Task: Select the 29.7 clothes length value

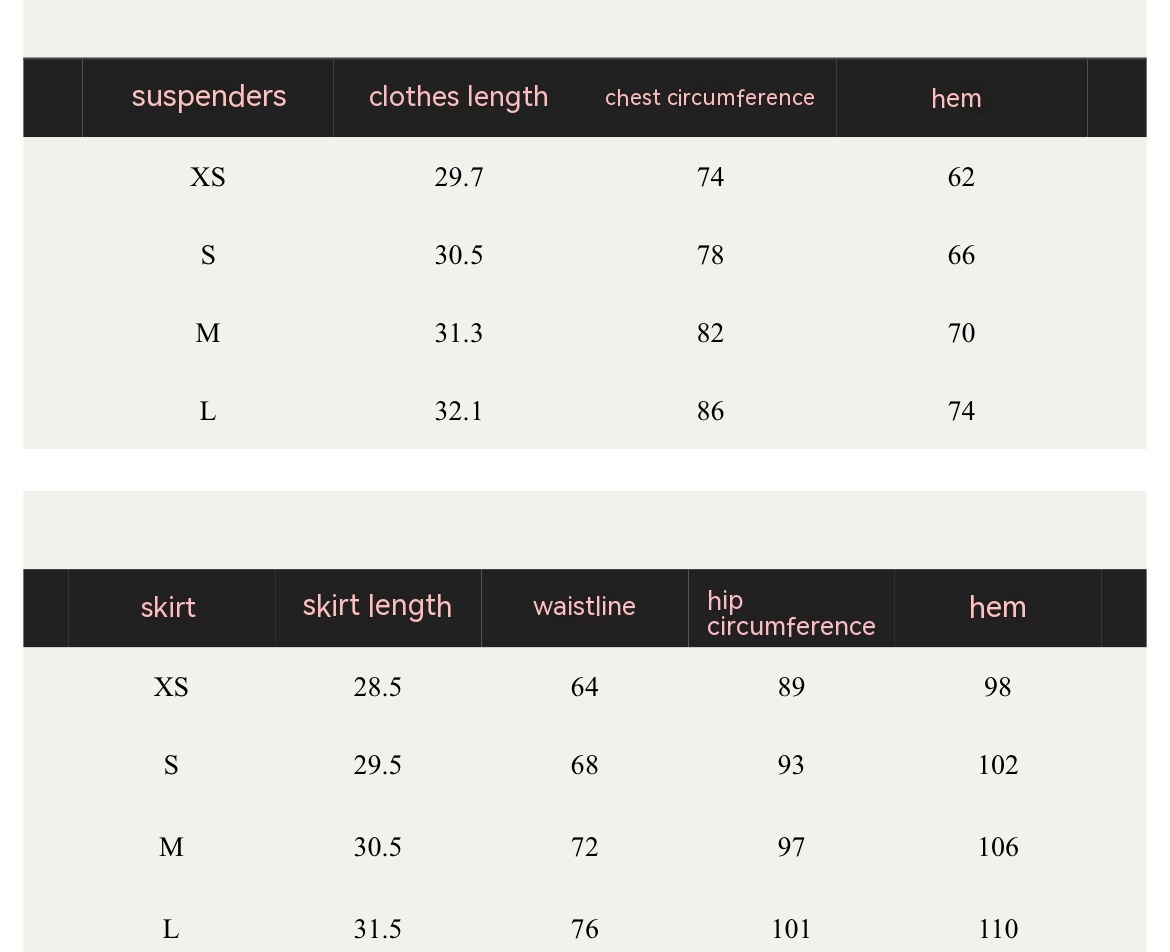Action: tap(458, 177)
